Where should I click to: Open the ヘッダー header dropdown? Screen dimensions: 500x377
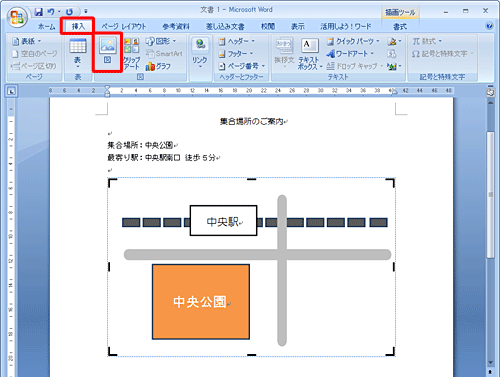pyautogui.click(x=237, y=41)
